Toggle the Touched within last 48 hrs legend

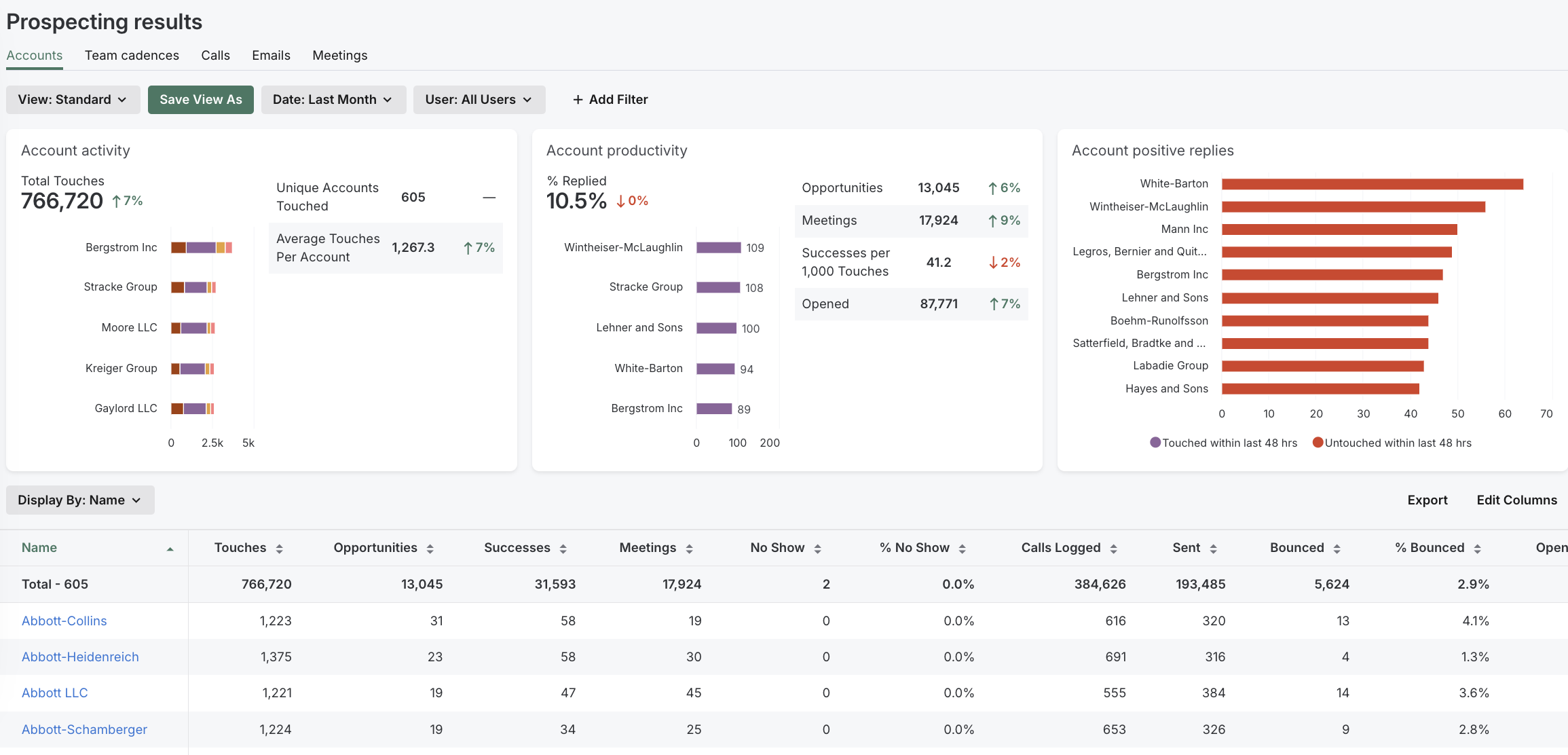(x=1224, y=442)
